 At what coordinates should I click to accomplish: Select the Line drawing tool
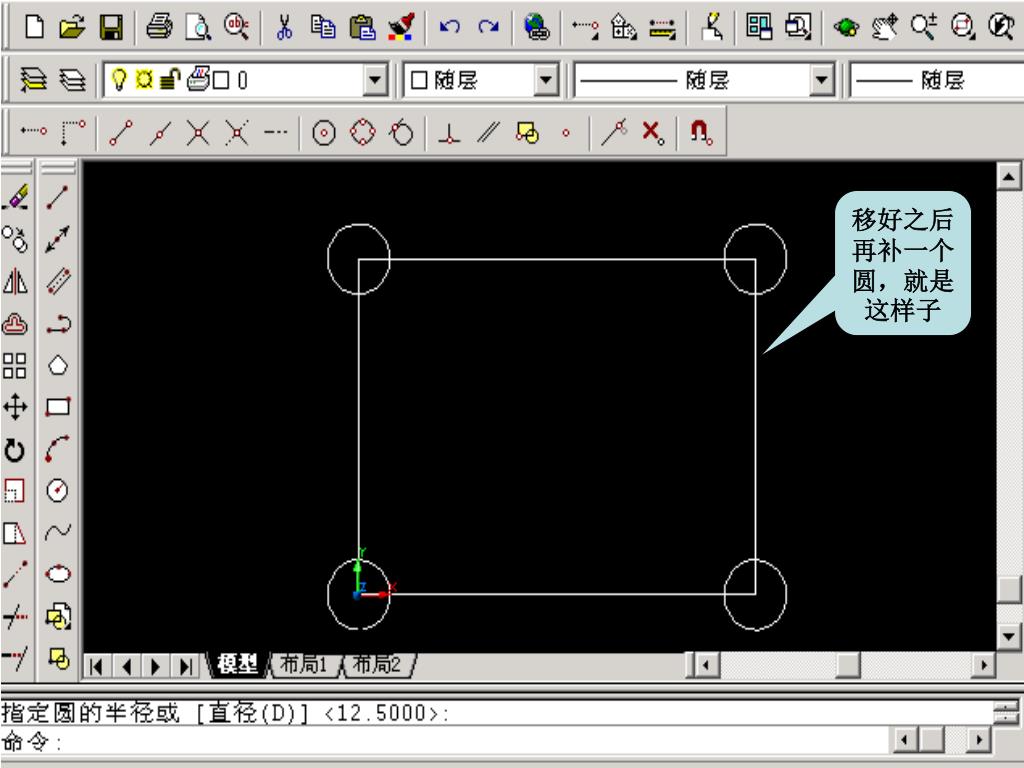[x=57, y=197]
